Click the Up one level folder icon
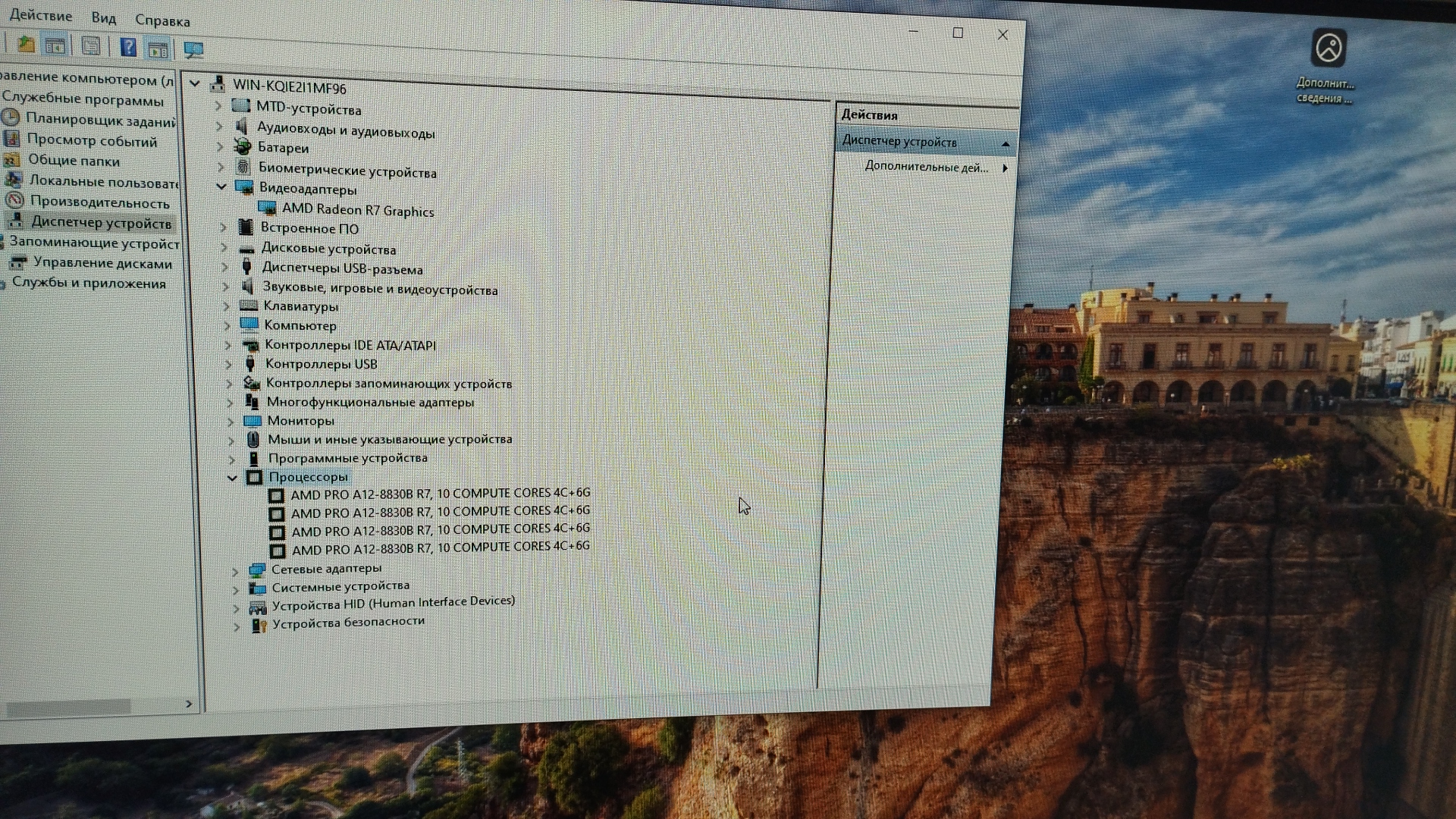 (27, 45)
